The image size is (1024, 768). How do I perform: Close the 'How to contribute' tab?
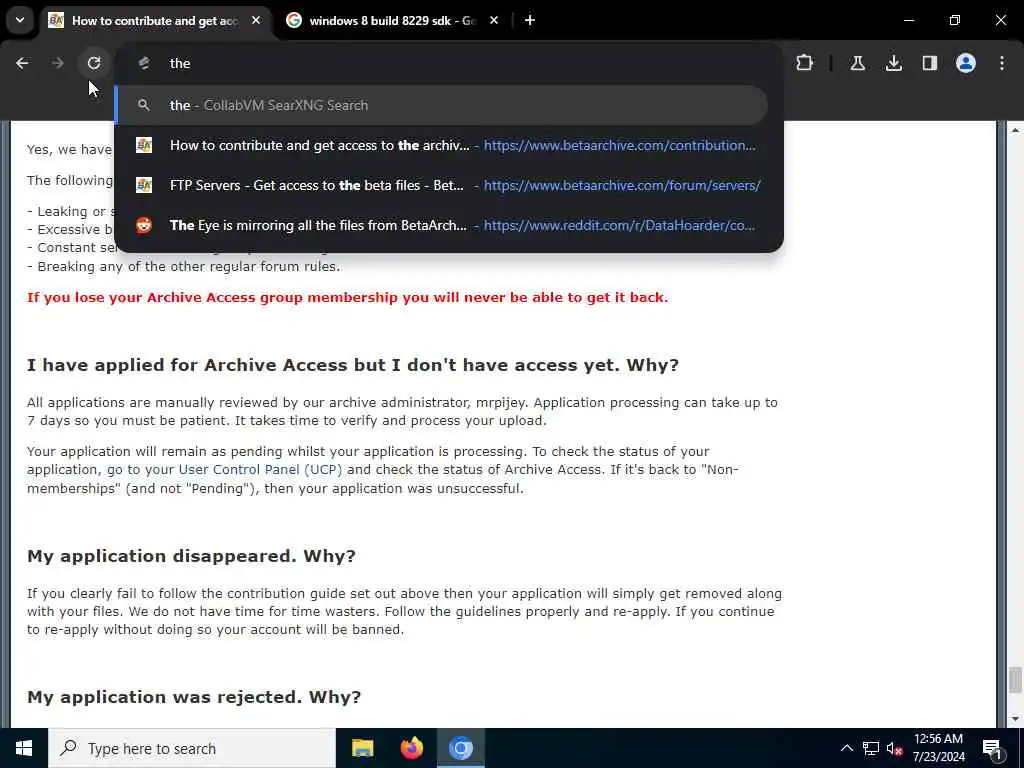pyautogui.click(x=256, y=20)
